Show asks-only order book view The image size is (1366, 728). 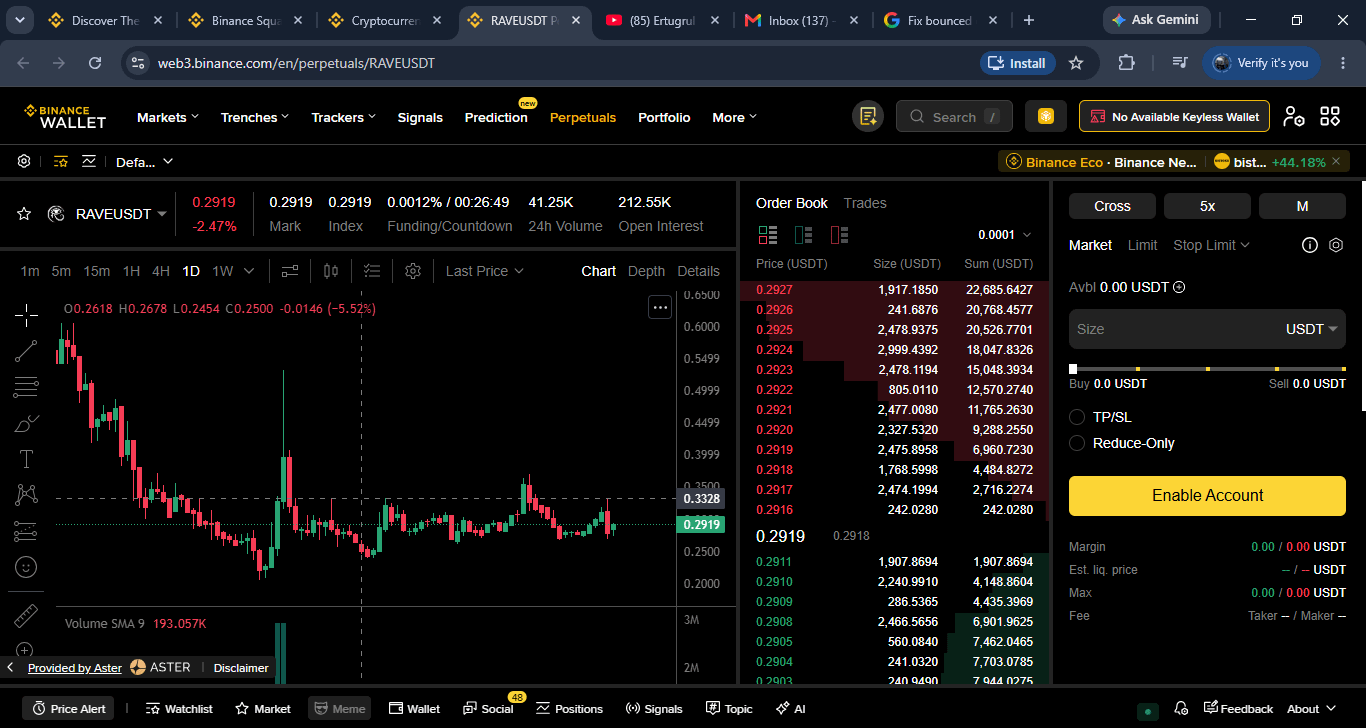(839, 235)
